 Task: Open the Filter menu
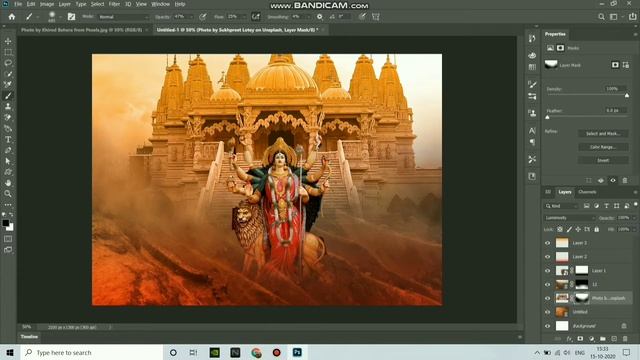(x=114, y=4)
